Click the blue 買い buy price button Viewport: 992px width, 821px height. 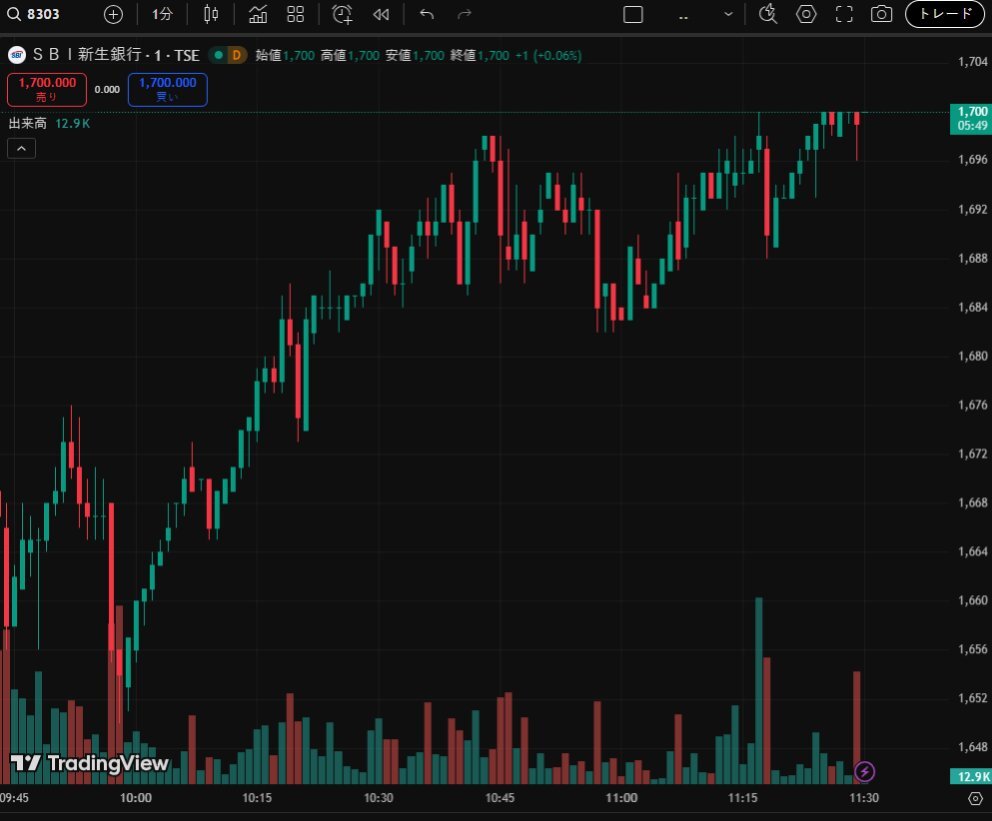(x=167, y=90)
